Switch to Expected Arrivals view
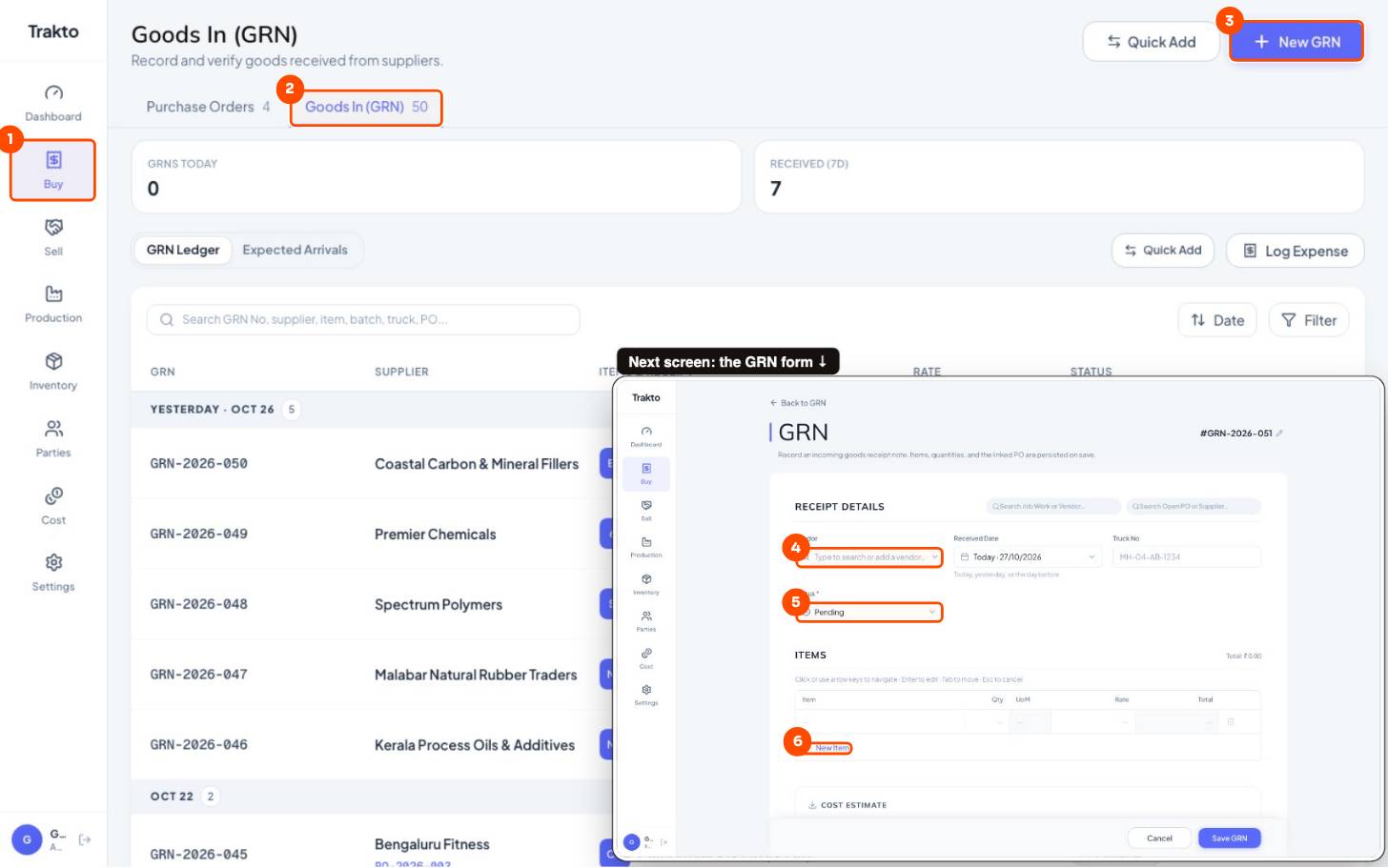The width and height of the screenshot is (1388, 868). (x=295, y=250)
